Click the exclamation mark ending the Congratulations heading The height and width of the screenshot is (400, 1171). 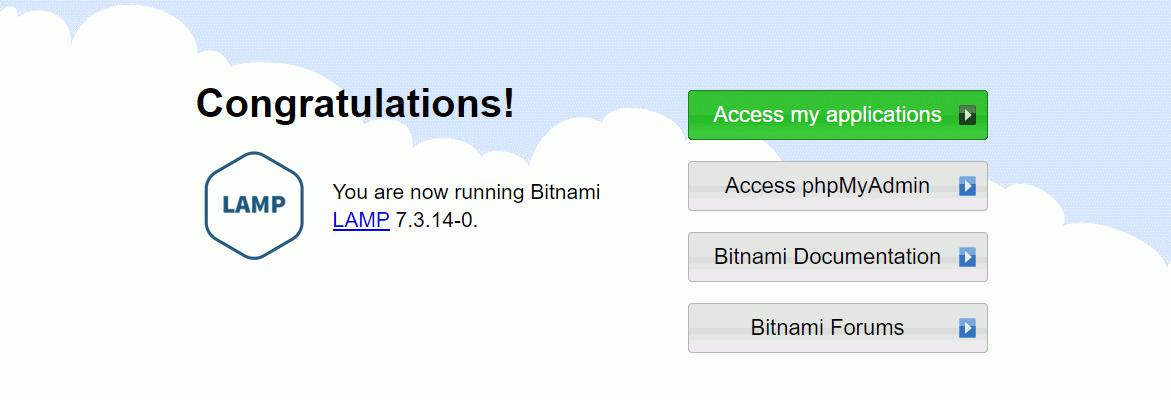pos(509,103)
